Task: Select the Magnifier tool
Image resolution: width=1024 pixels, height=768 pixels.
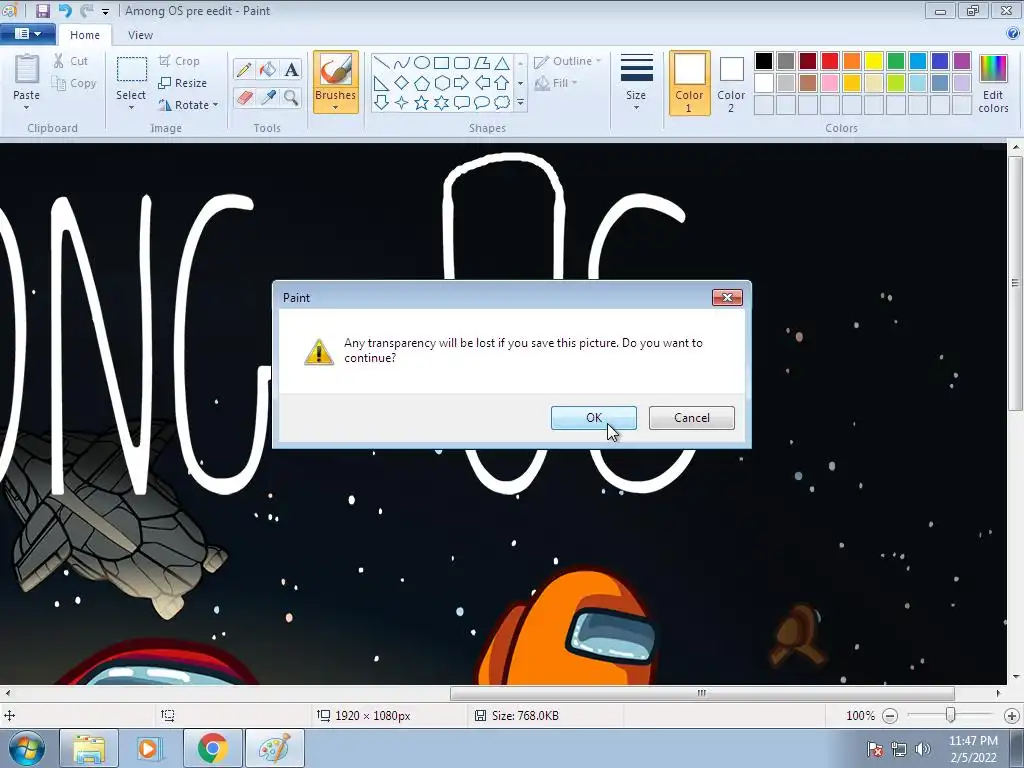Action: (291, 98)
